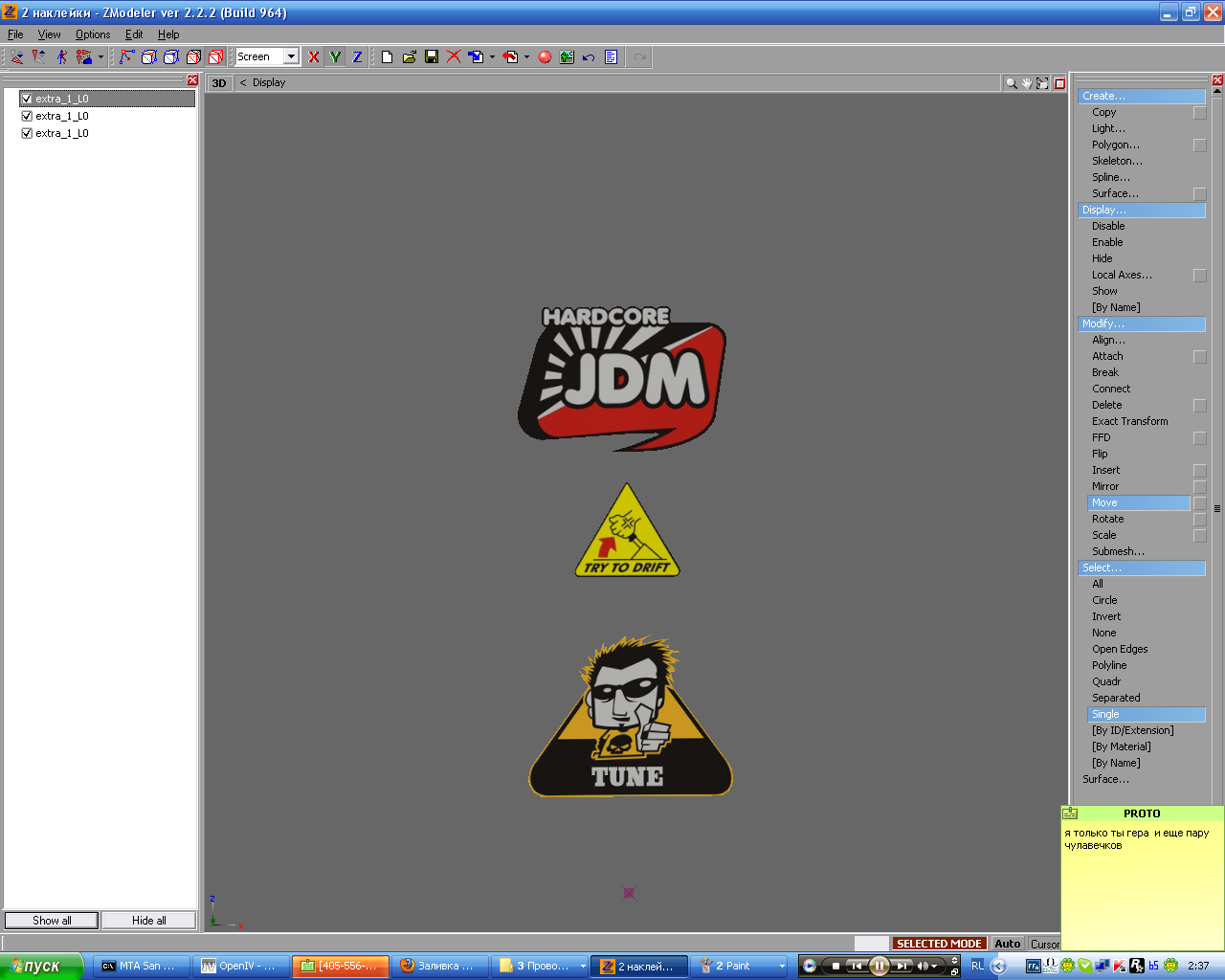Click the pan hand icon in viewport header

coord(1027,83)
